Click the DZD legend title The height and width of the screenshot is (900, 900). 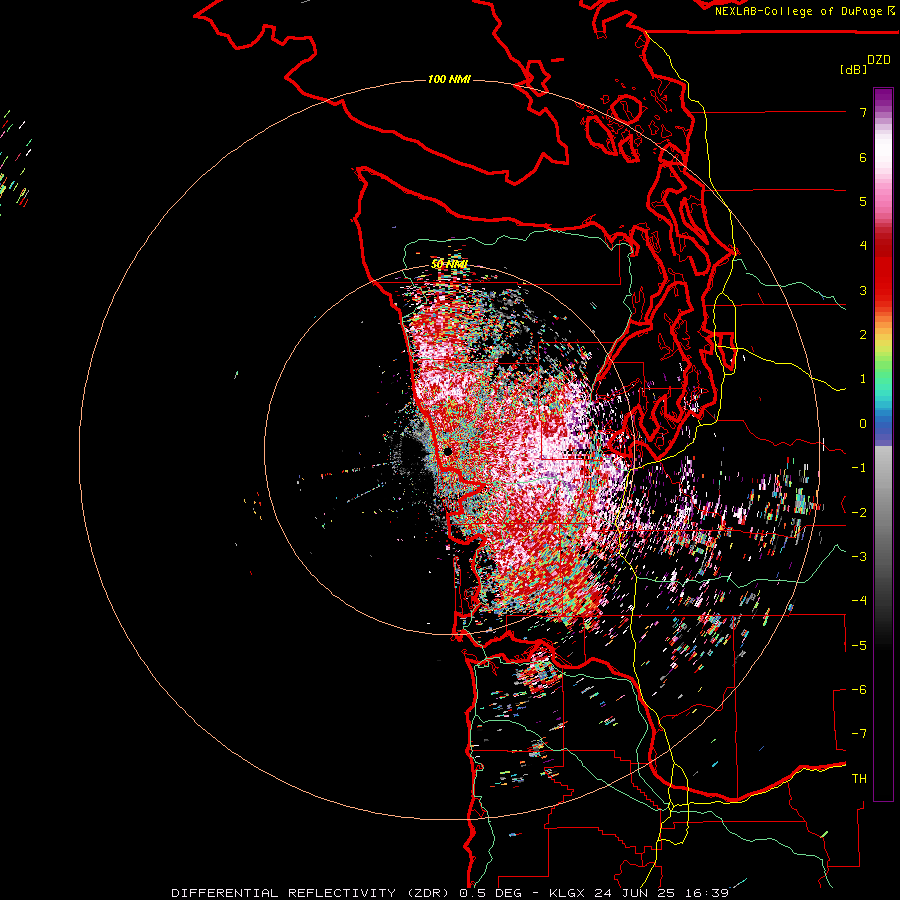click(879, 60)
